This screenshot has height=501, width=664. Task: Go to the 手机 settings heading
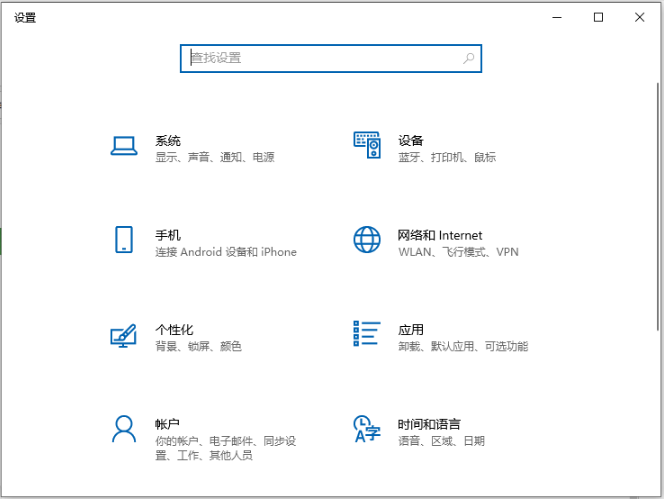(x=168, y=235)
